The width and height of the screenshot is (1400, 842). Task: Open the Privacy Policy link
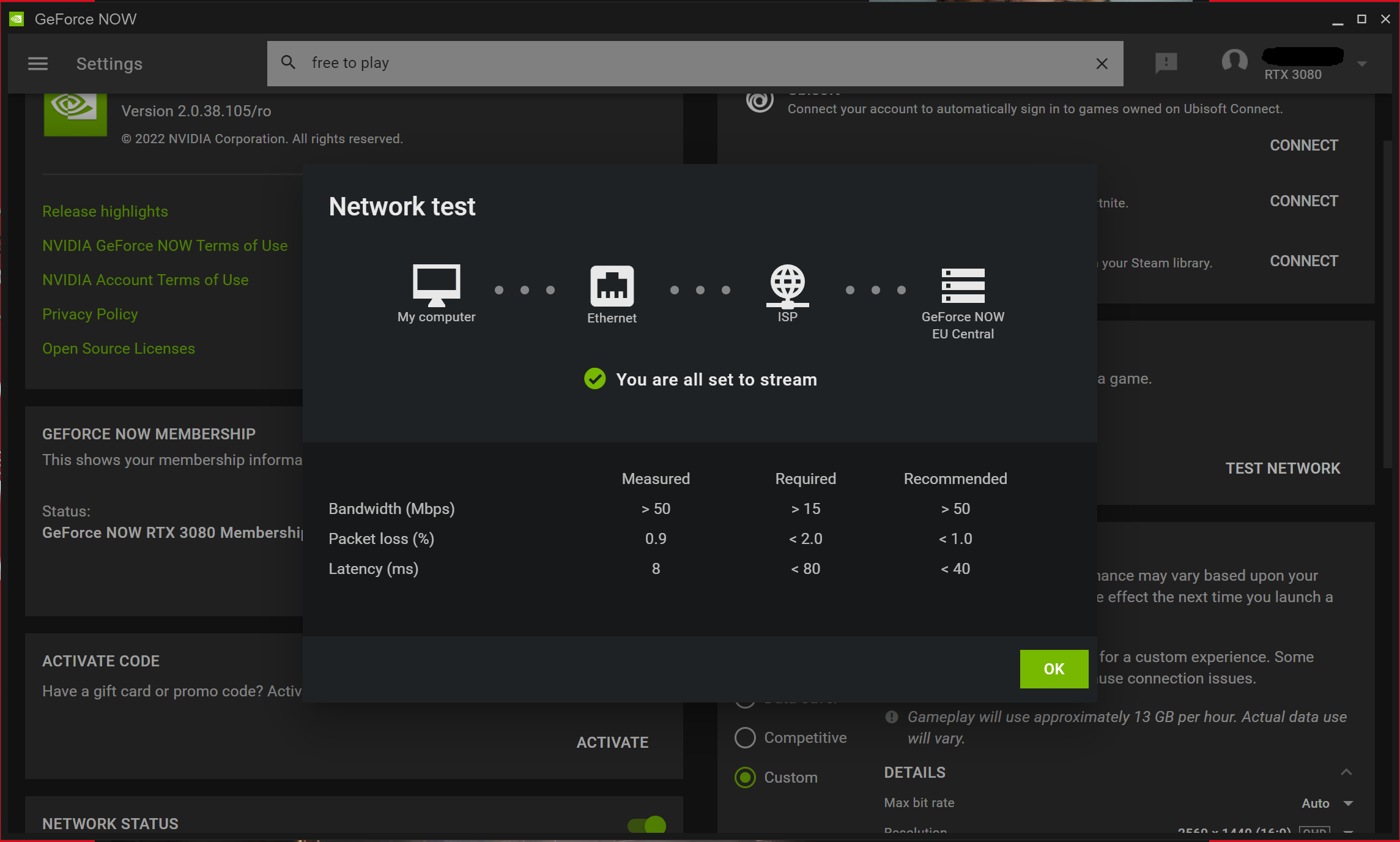[90, 314]
